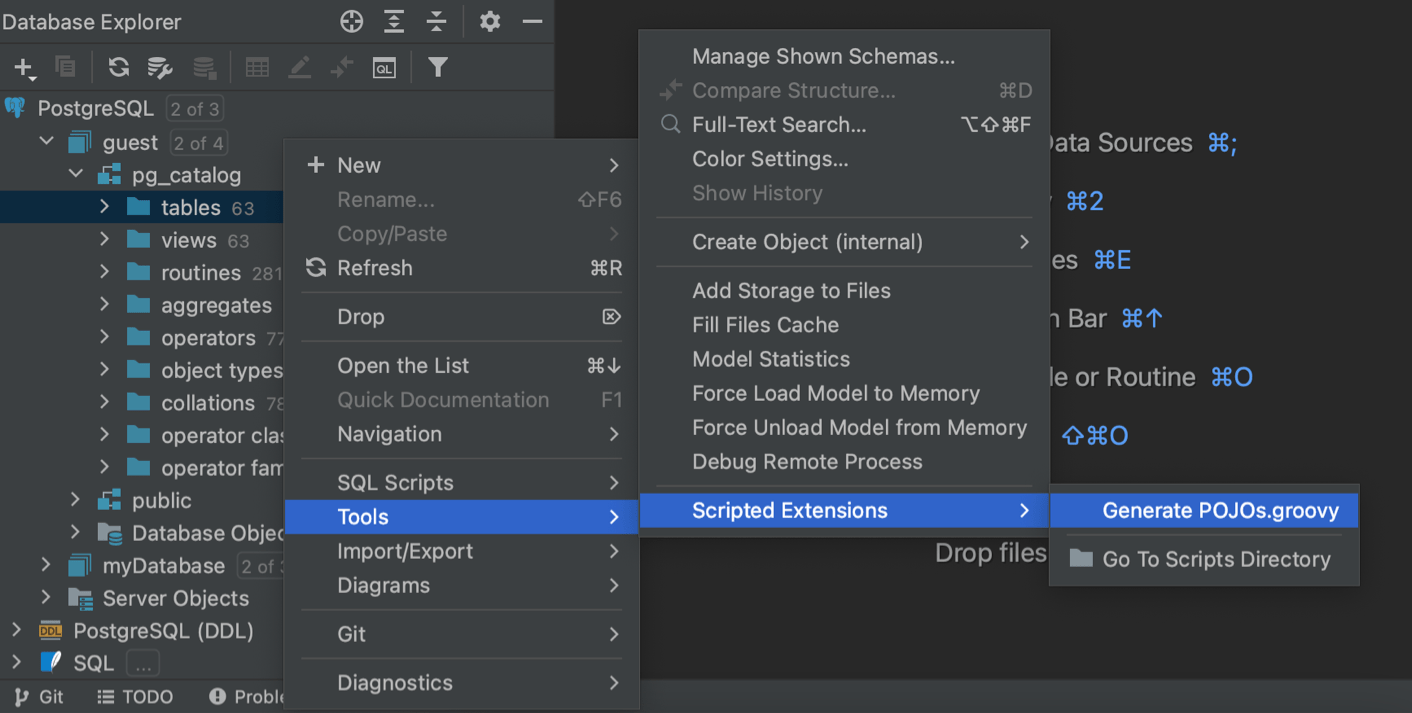Click the Expand All icon in the header

[394, 21]
